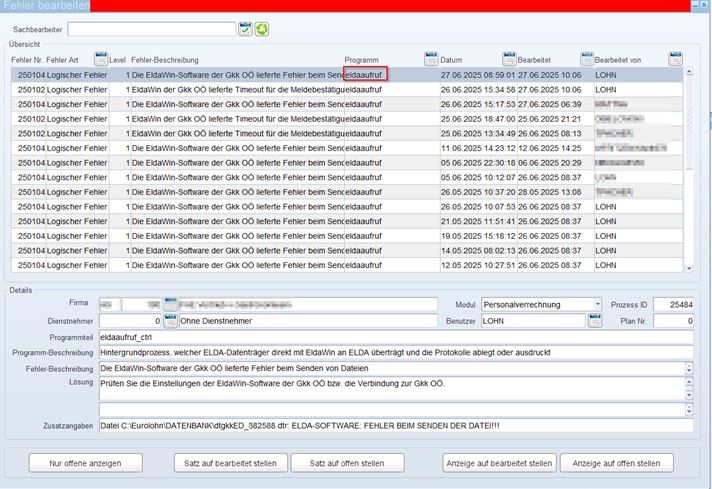Click the green refresh icon beside Sachbearbeiter
The image size is (712, 489).
point(262,30)
